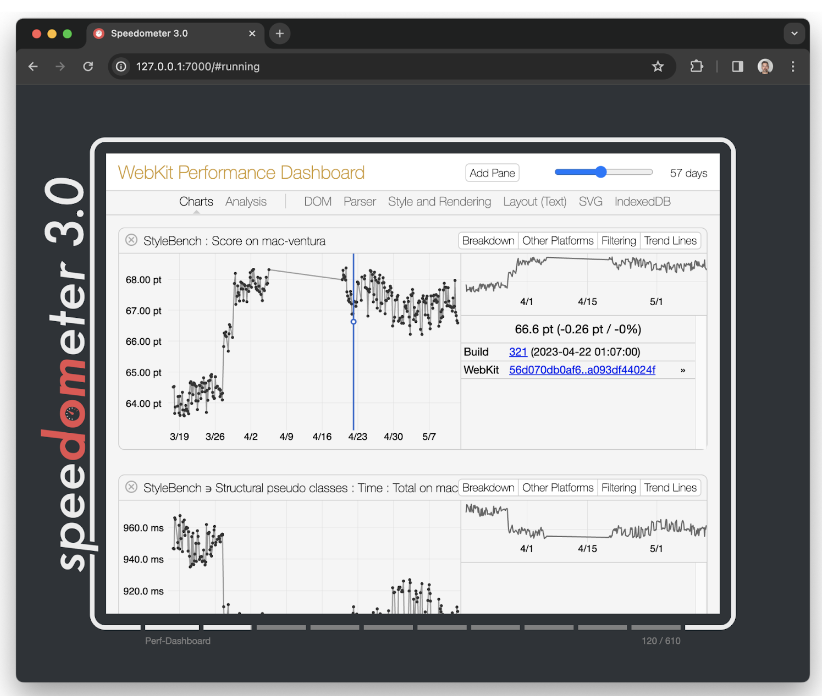822x696 pixels.
Task: Open the Chrome profile avatar
Action: coord(765,67)
